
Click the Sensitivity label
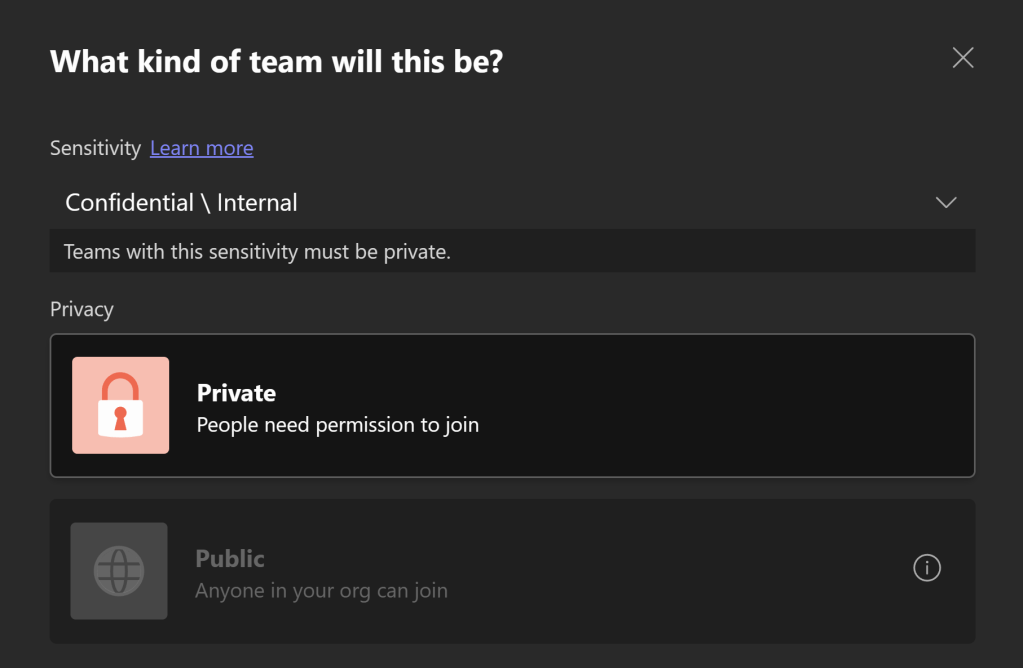tap(95, 148)
